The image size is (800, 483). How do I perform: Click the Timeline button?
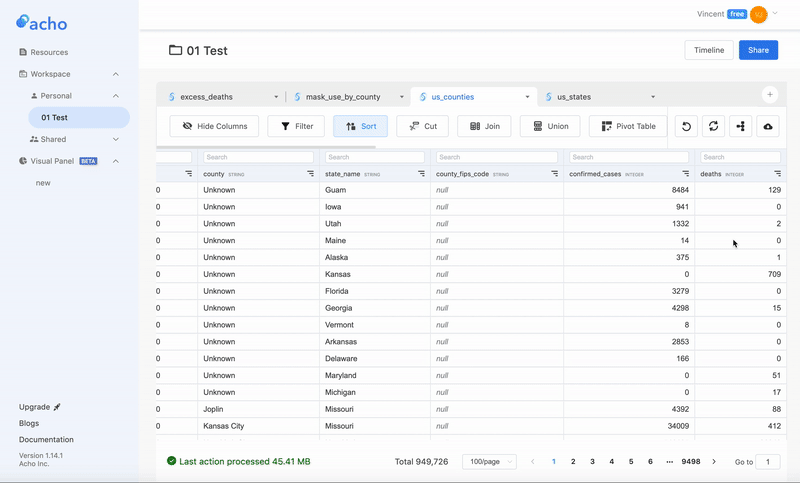709,50
